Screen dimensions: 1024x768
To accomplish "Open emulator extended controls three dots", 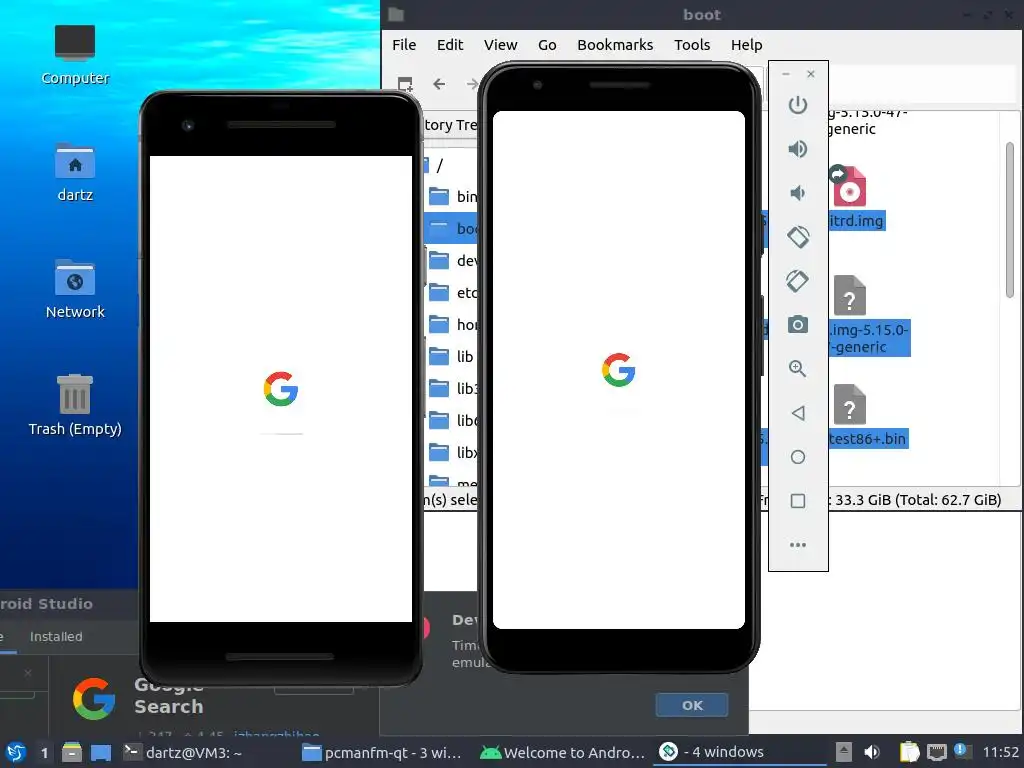I will click(x=797, y=545).
